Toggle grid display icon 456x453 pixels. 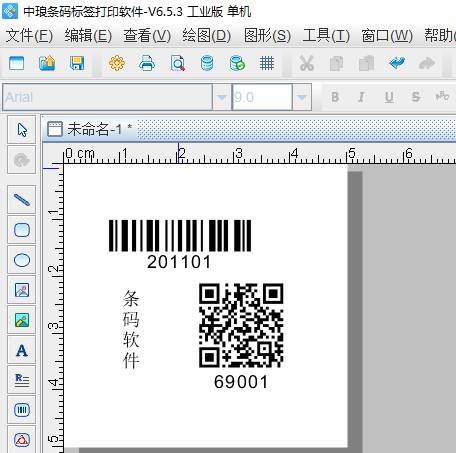pyautogui.click(x=267, y=63)
